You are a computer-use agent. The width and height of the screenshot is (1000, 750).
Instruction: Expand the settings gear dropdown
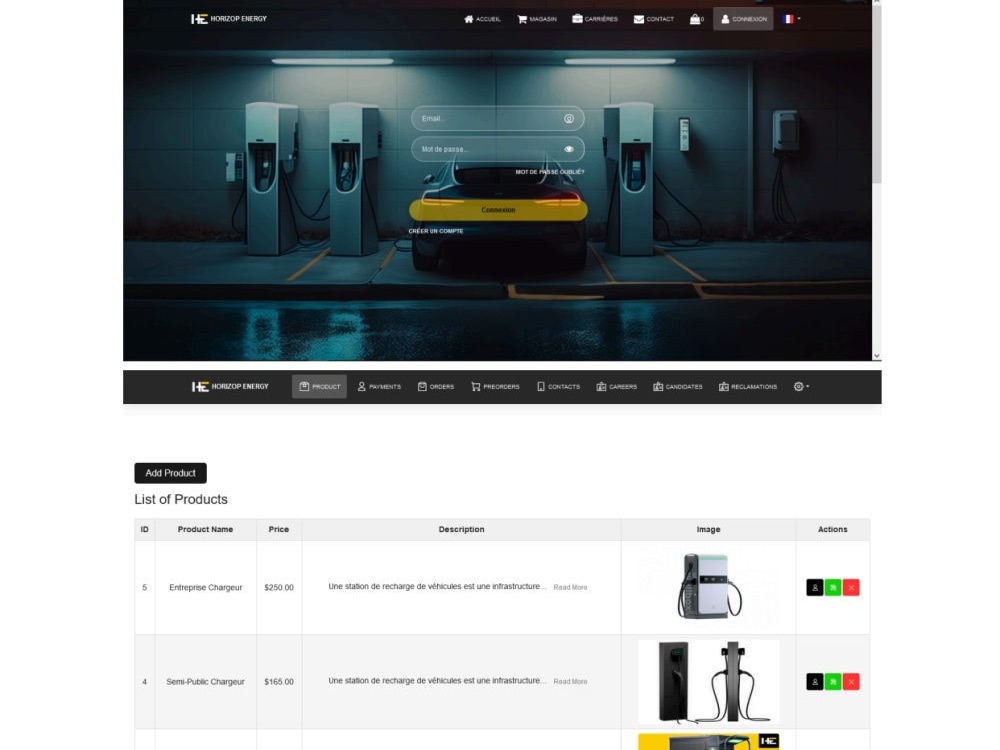point(802,386)
